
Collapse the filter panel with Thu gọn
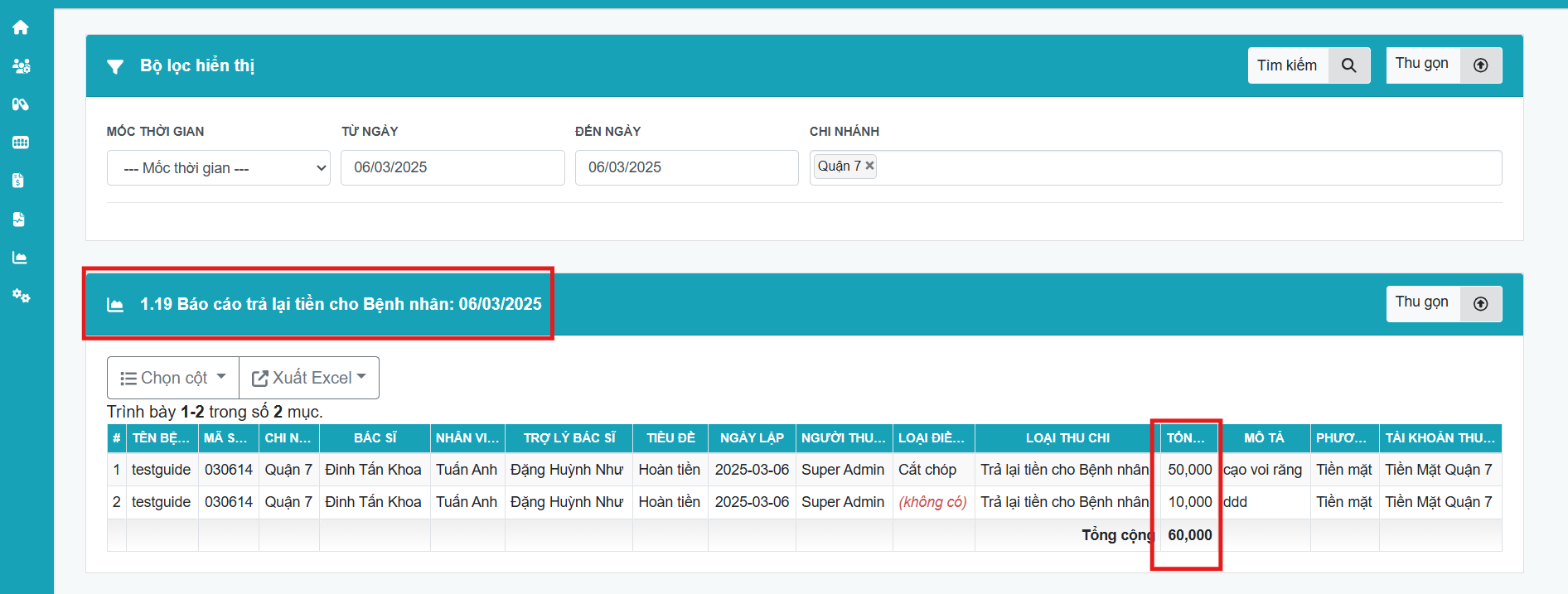pos(1444,65)
